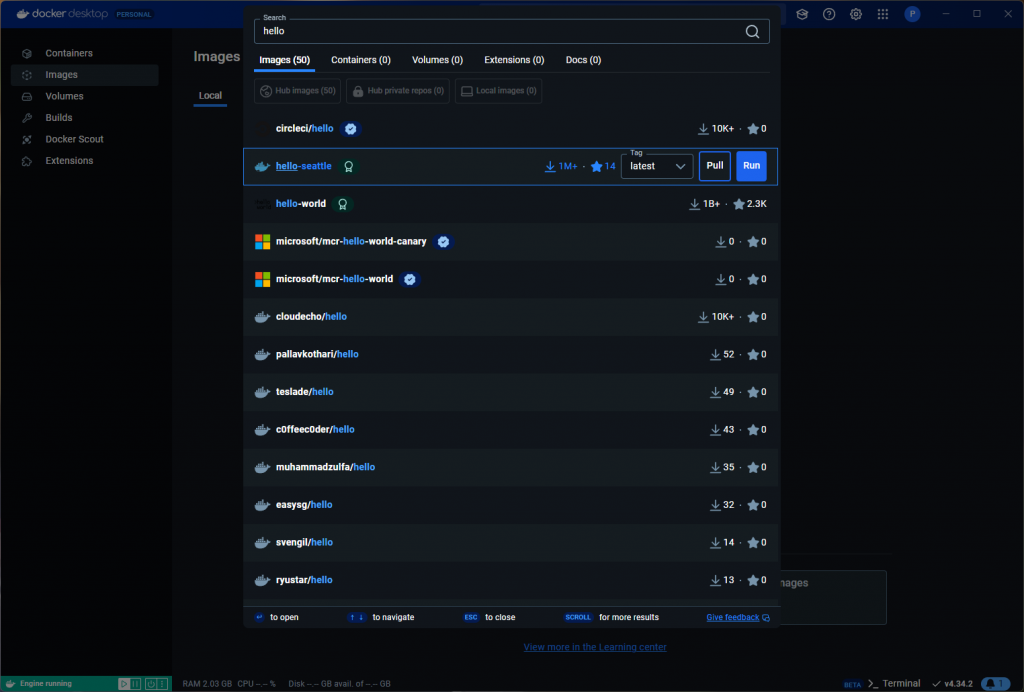This screenshot has width=1024, height=692.
Task: Click official image badge next to hello-world
Action: click(x=342, y=204)
